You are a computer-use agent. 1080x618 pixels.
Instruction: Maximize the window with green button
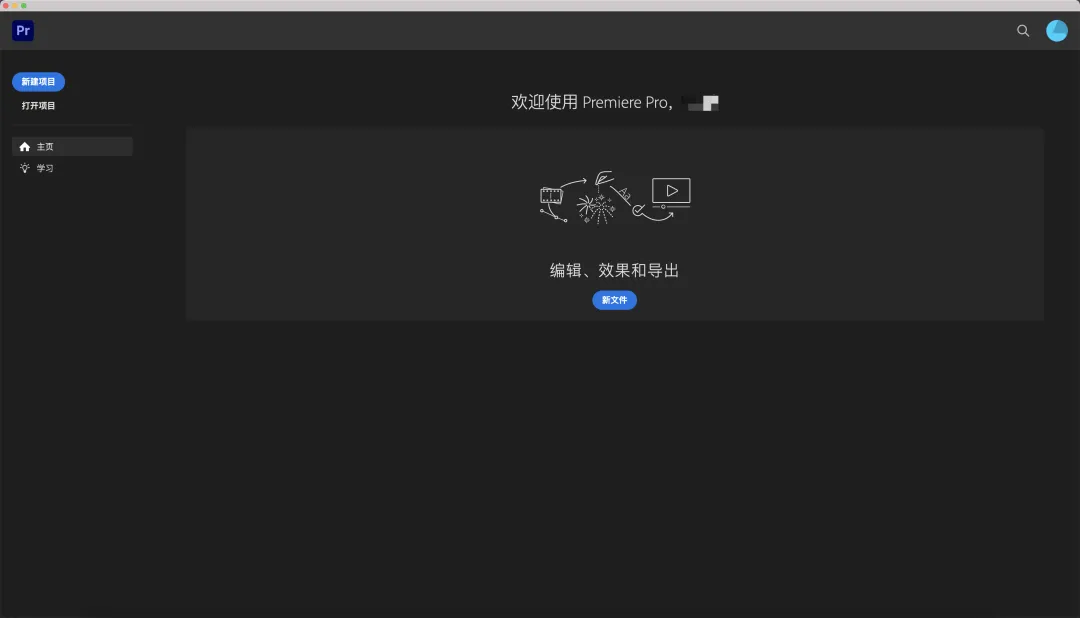click(x=23, y=6)
